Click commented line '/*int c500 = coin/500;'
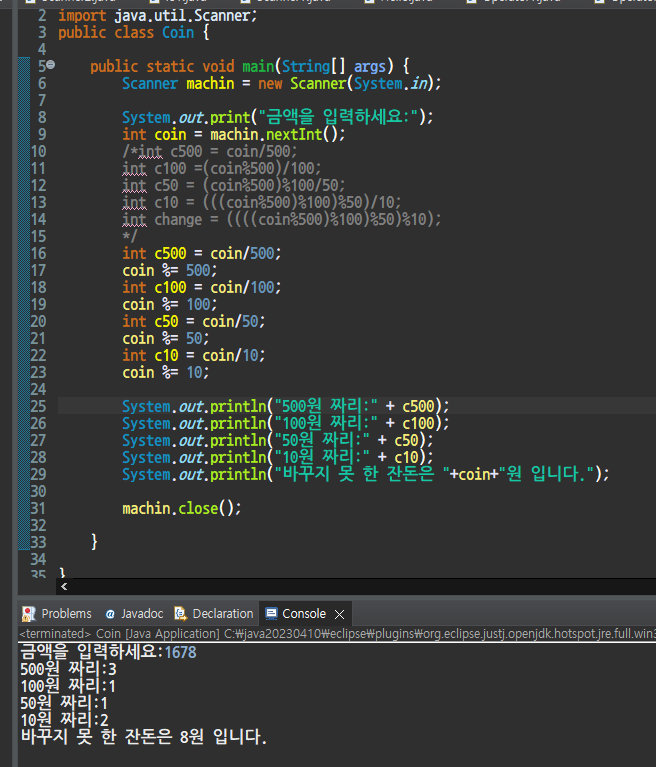656x767 pixels. (210, 151)
